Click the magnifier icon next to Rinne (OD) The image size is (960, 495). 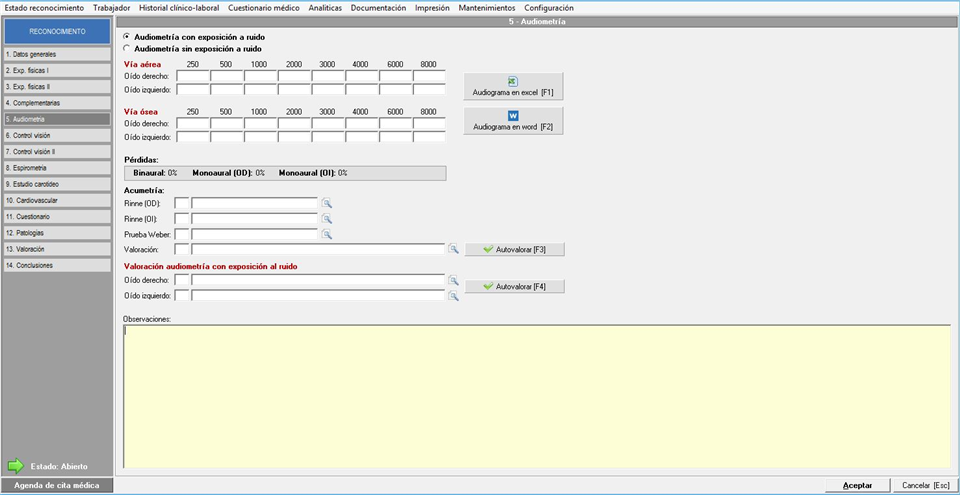coord(327,203)
